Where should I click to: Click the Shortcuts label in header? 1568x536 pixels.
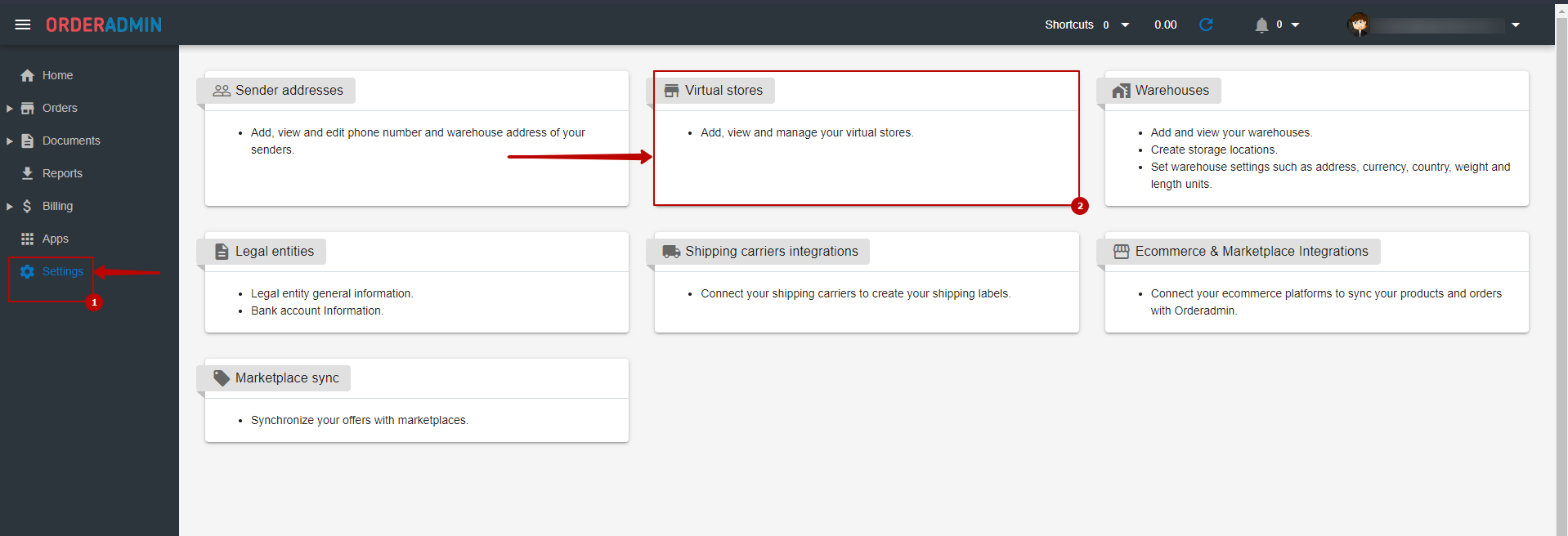click(1068, 25)
